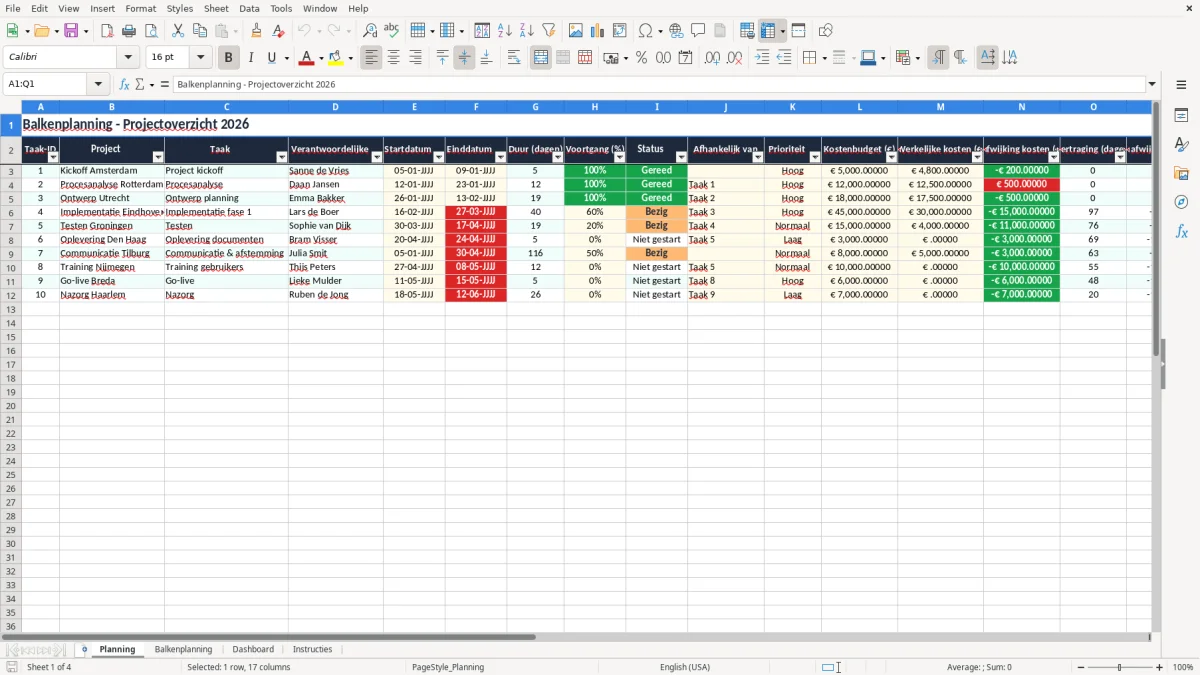Viewport: 1200px width, 675px height.
Task: Click the Sort dialog icon
Action: click(x=482, y=31)
